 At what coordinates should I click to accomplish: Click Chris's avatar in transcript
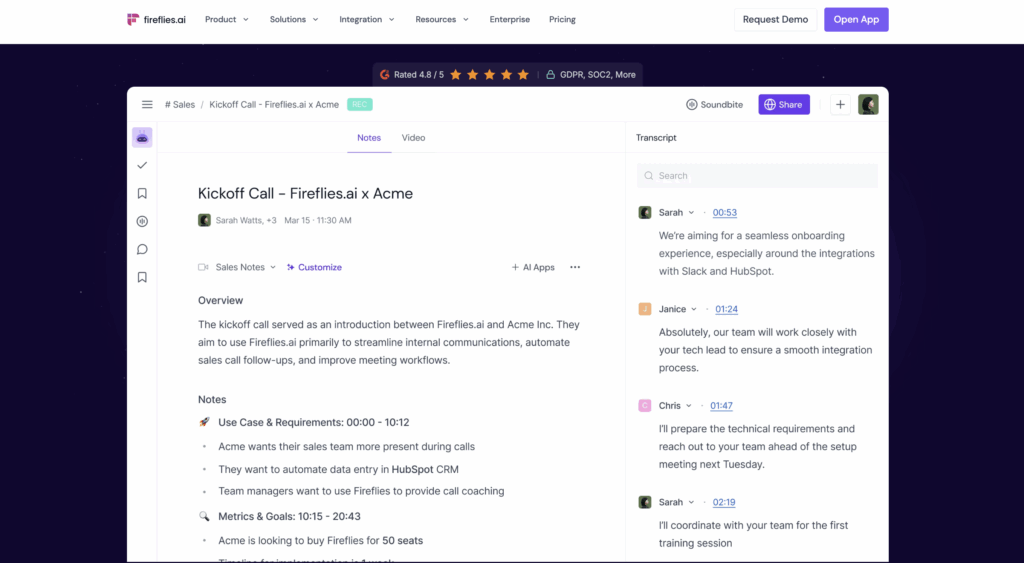pos(645,406)
